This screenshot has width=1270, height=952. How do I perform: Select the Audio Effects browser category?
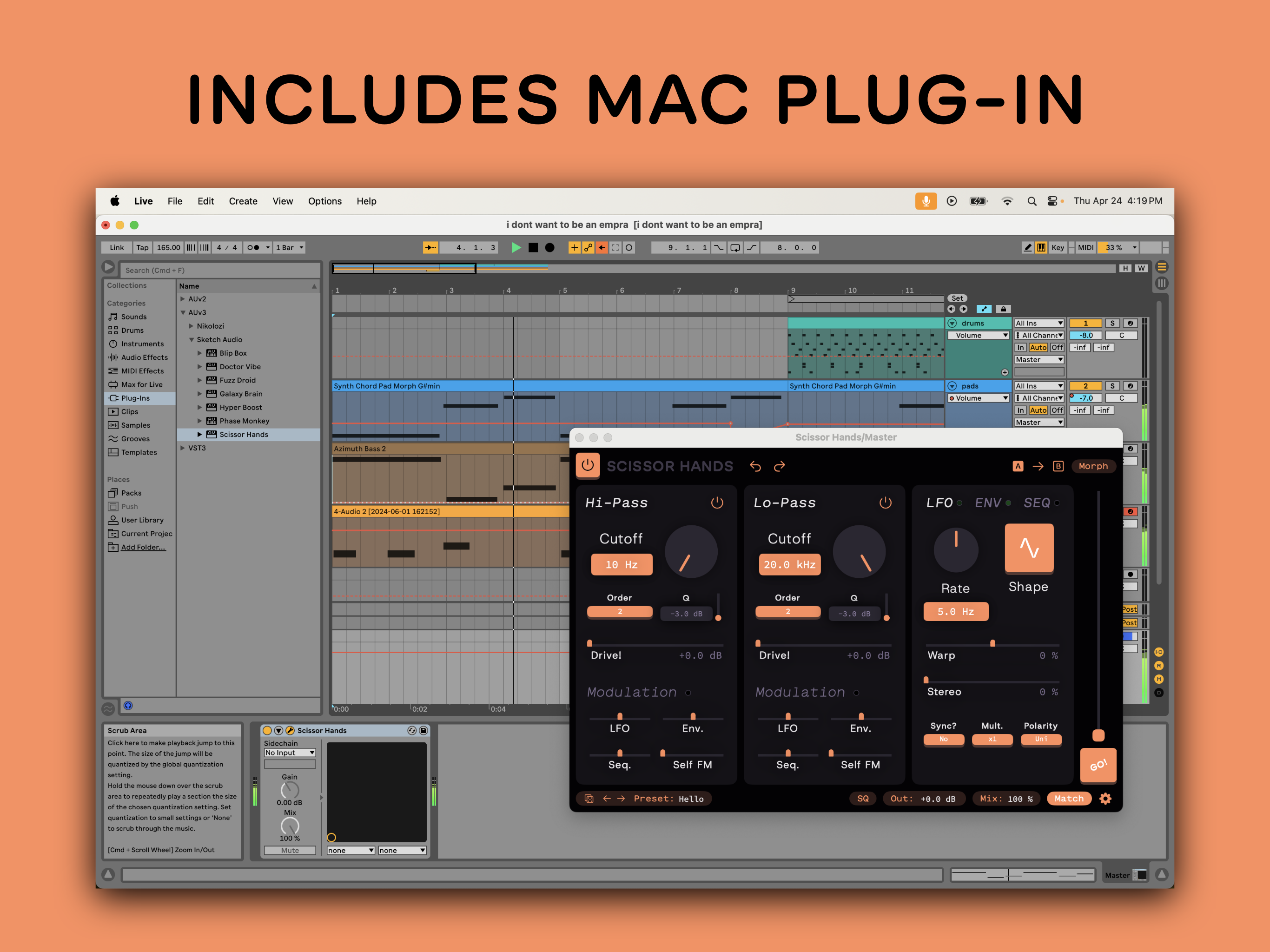pyautogui.click(x=144, y=357)
